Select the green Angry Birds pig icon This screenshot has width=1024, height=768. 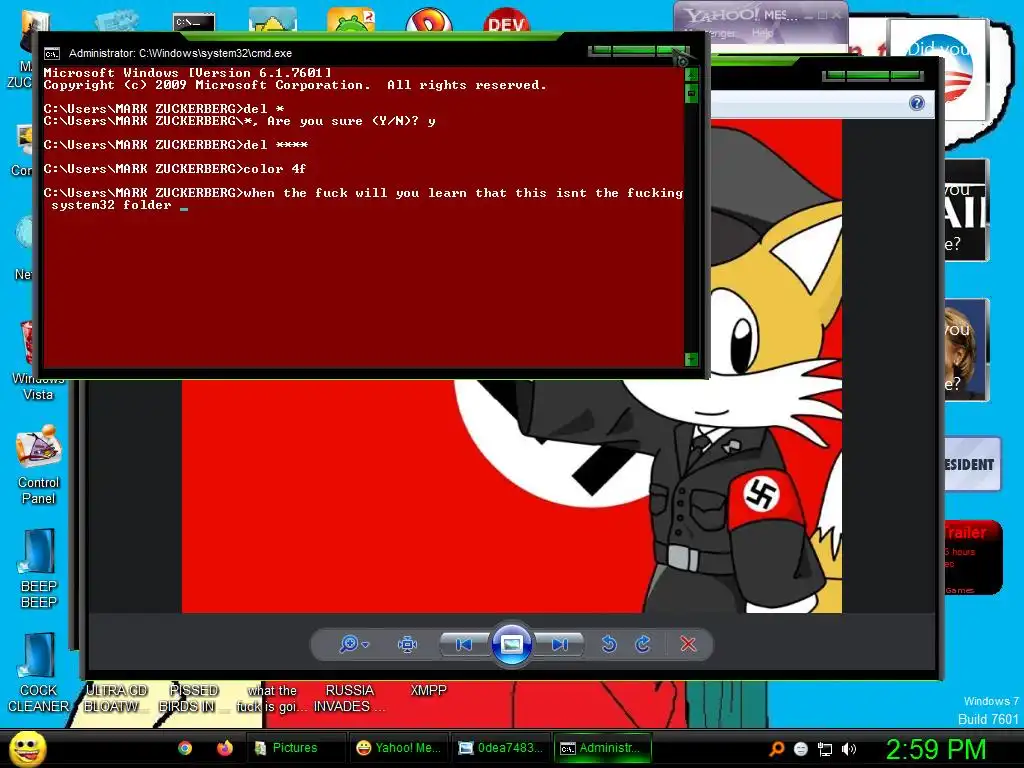tap(351, 20)
